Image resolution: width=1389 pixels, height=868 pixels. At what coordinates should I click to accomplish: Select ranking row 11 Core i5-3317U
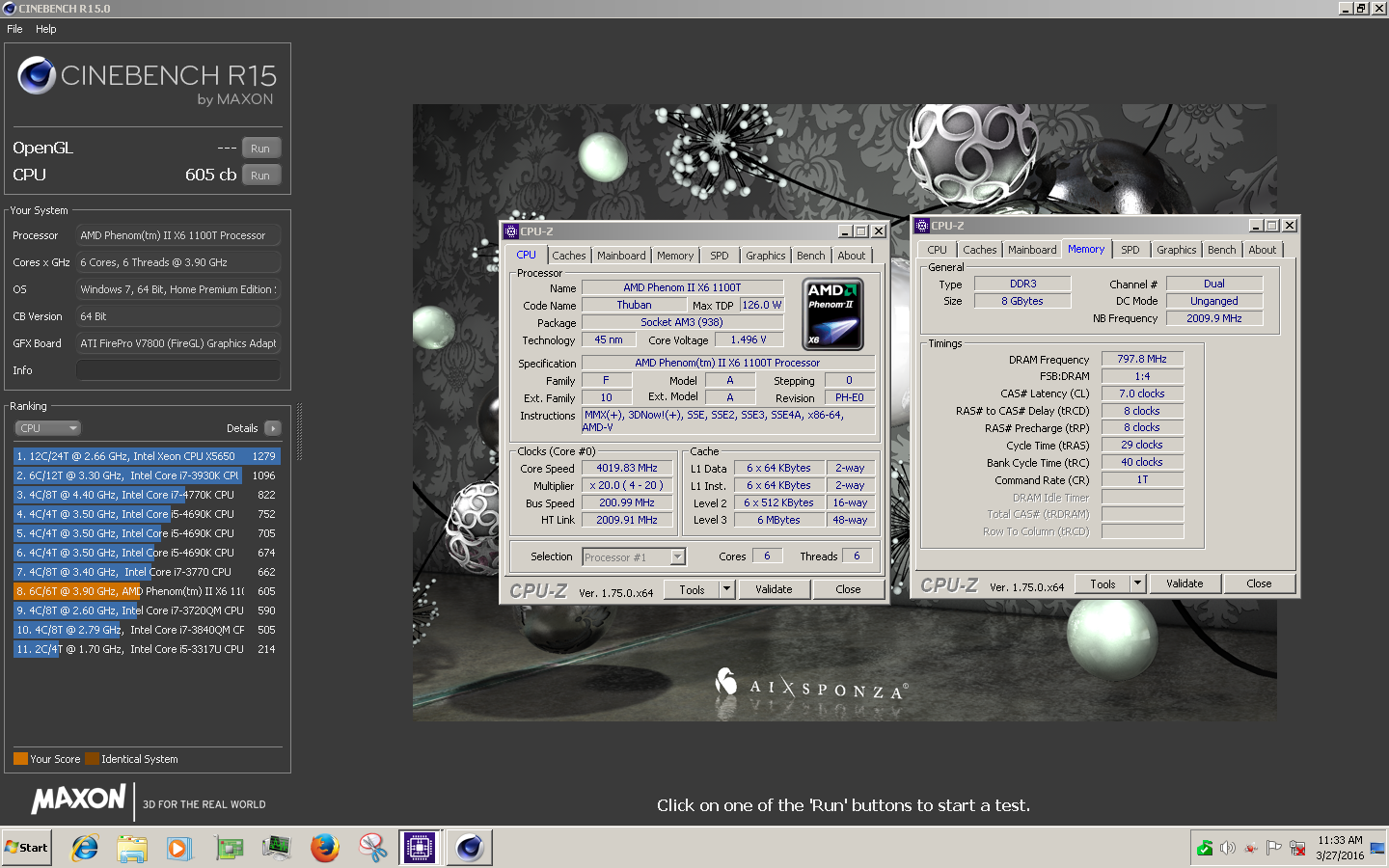coord(147,649)
